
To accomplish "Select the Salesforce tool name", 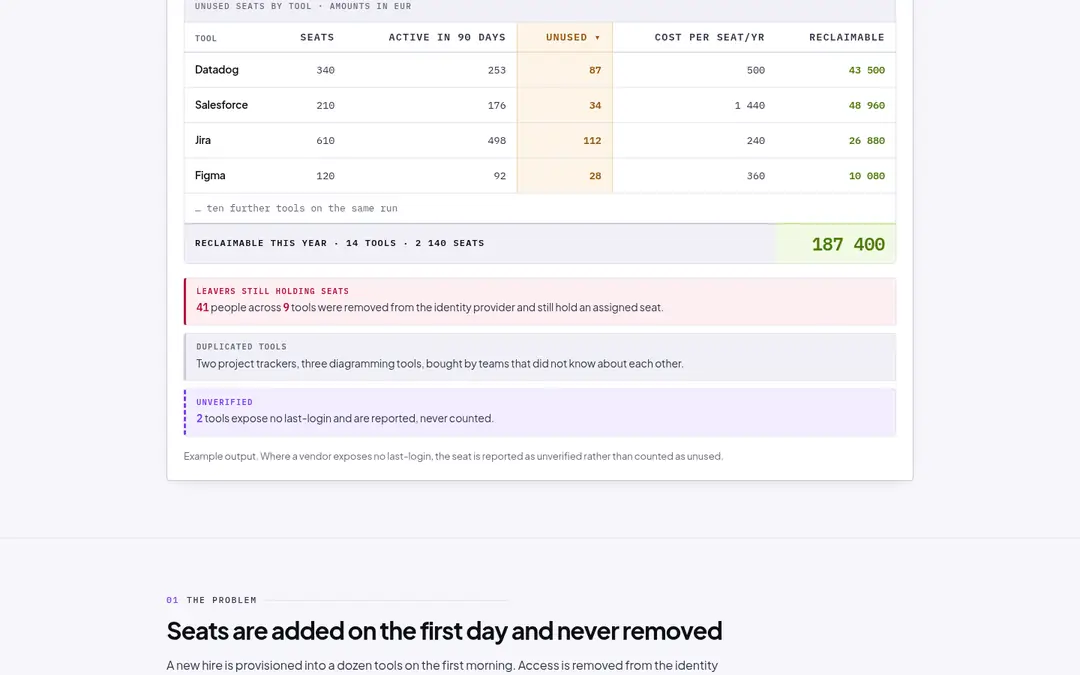I will pos(221,105).
